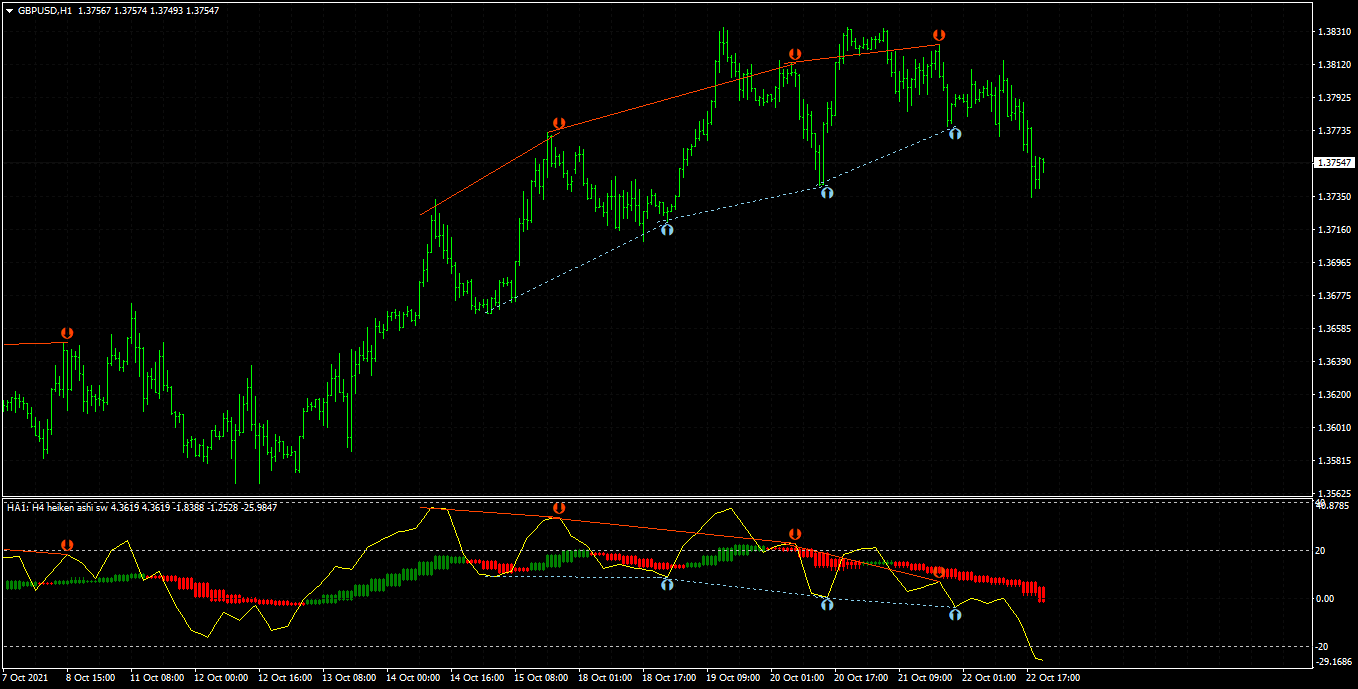
Task: Click the HA1: H4 heiken ashi sw label
Action: pyautogui.click(x=57, y=508)
